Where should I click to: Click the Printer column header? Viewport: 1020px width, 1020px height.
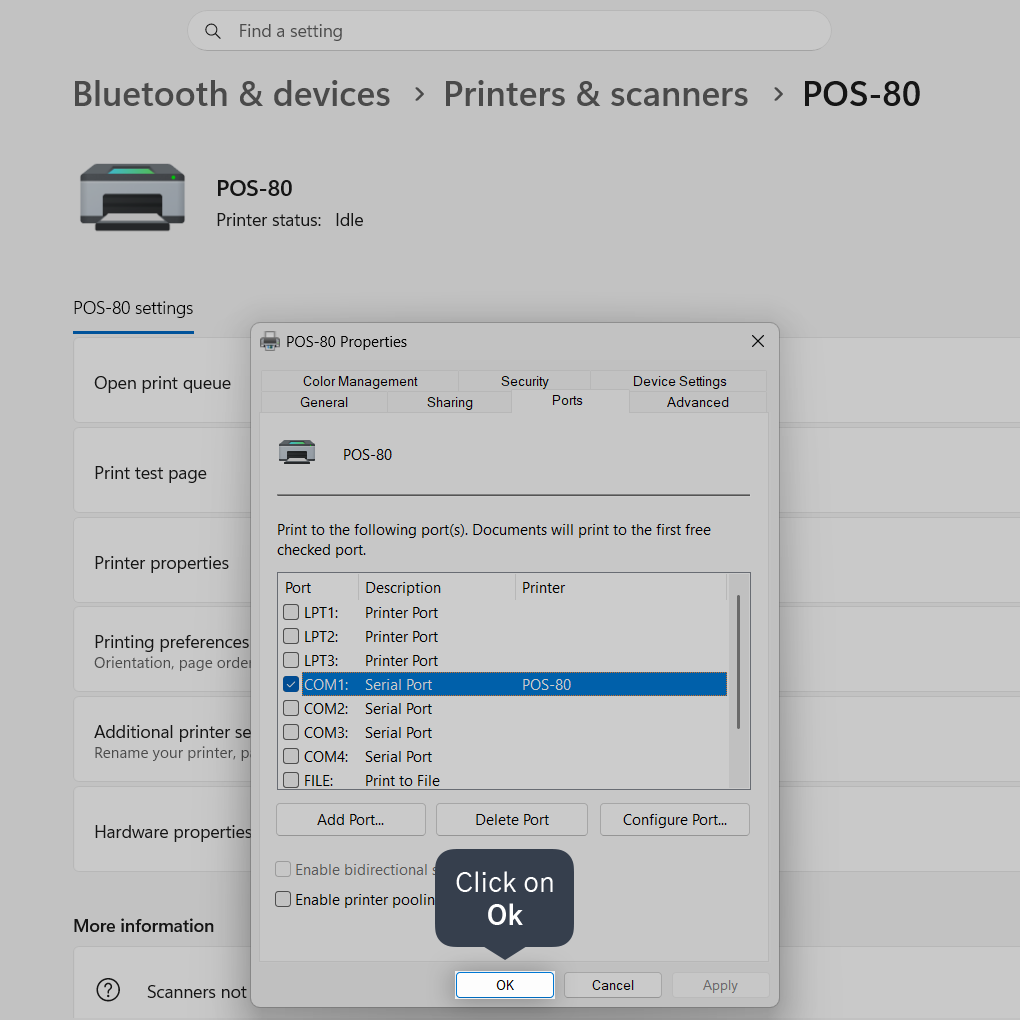pos(621,587)
